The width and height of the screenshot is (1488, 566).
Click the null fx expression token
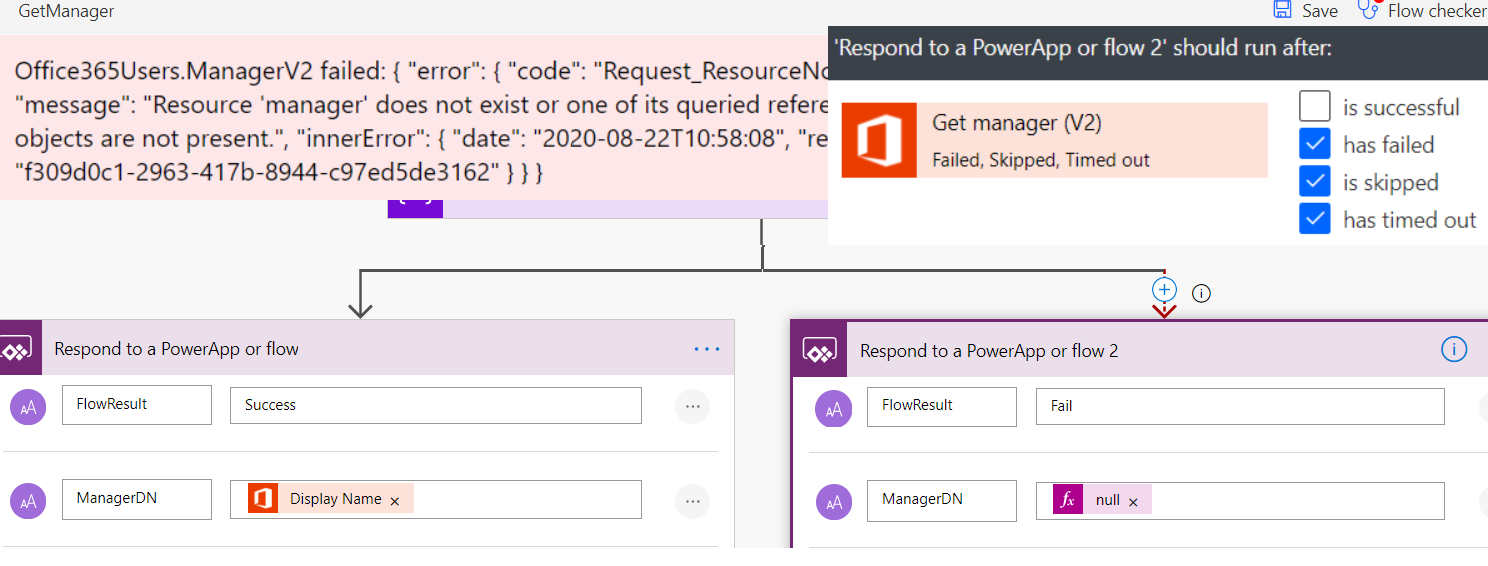(1101, 500)
